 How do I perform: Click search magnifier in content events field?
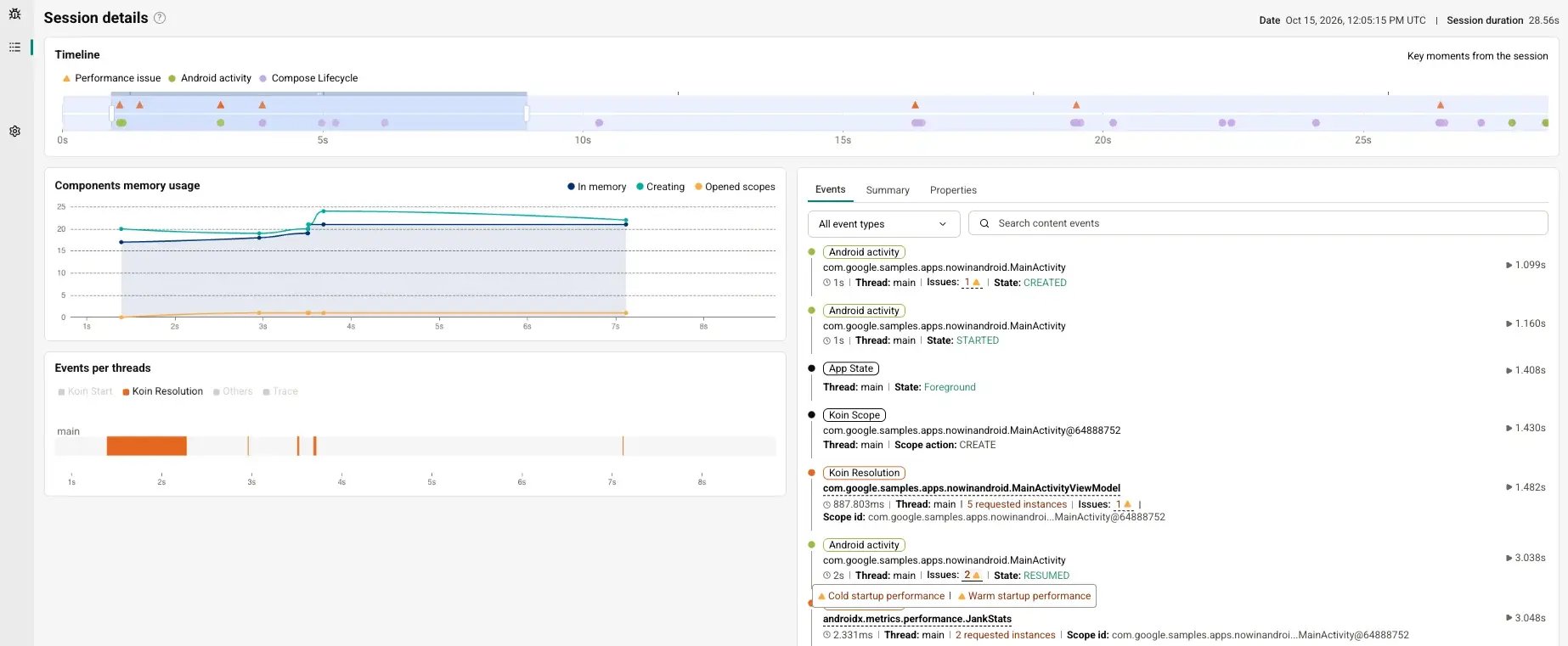coord(984,223)
